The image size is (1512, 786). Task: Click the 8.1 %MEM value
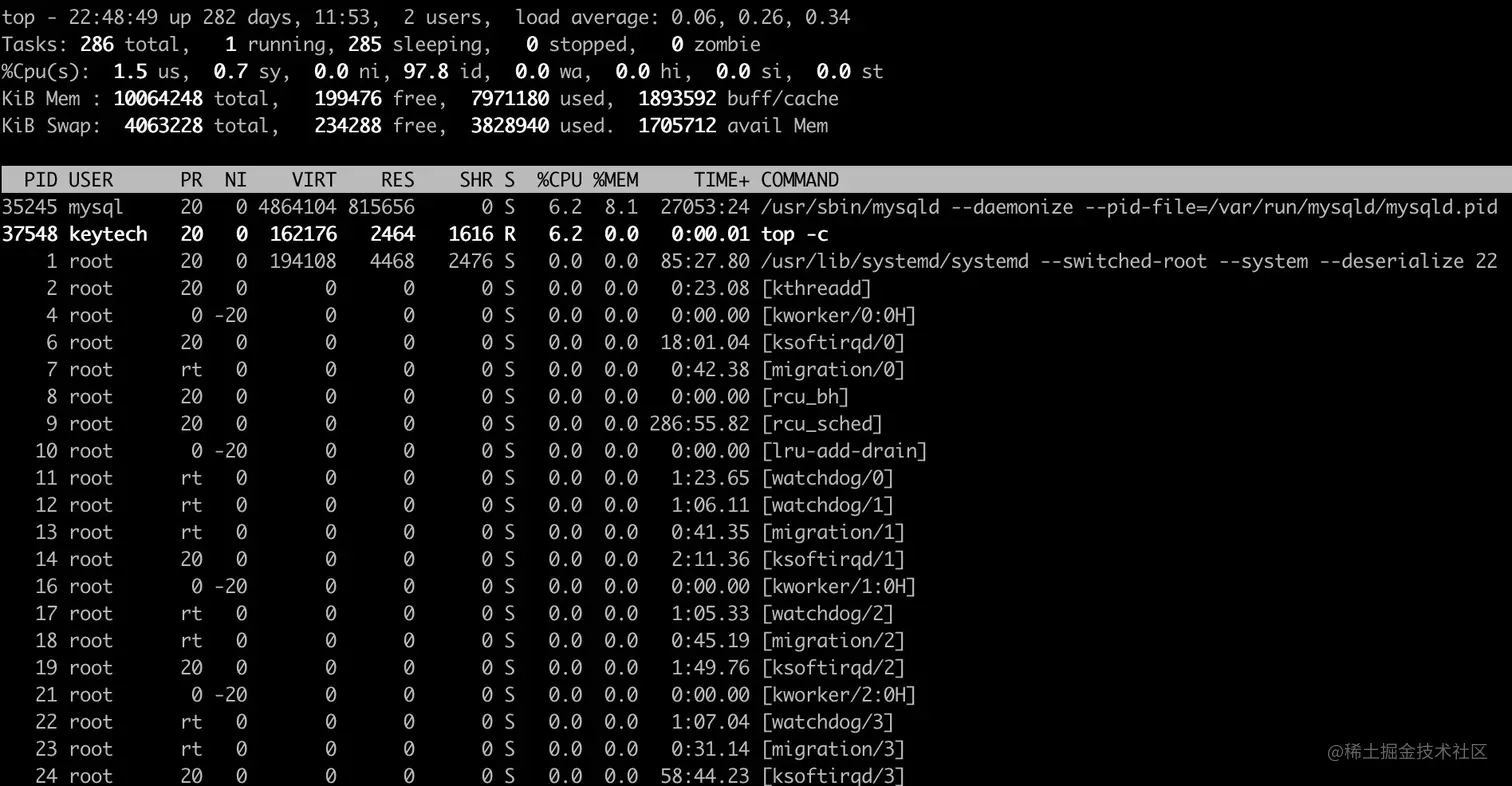(x=621, y=207)
